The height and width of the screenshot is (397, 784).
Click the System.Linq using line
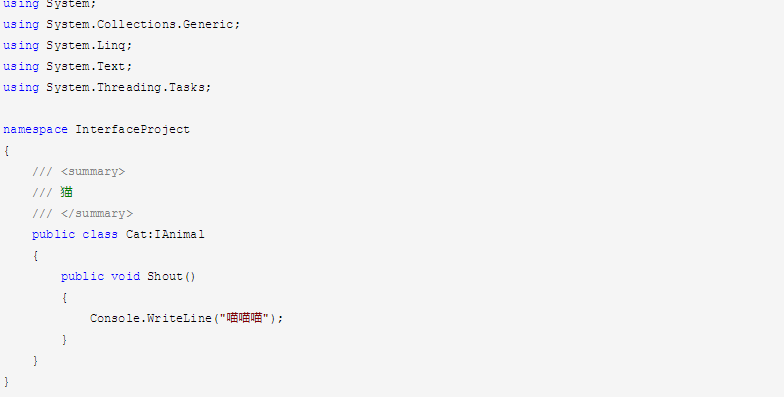[68, 46]
